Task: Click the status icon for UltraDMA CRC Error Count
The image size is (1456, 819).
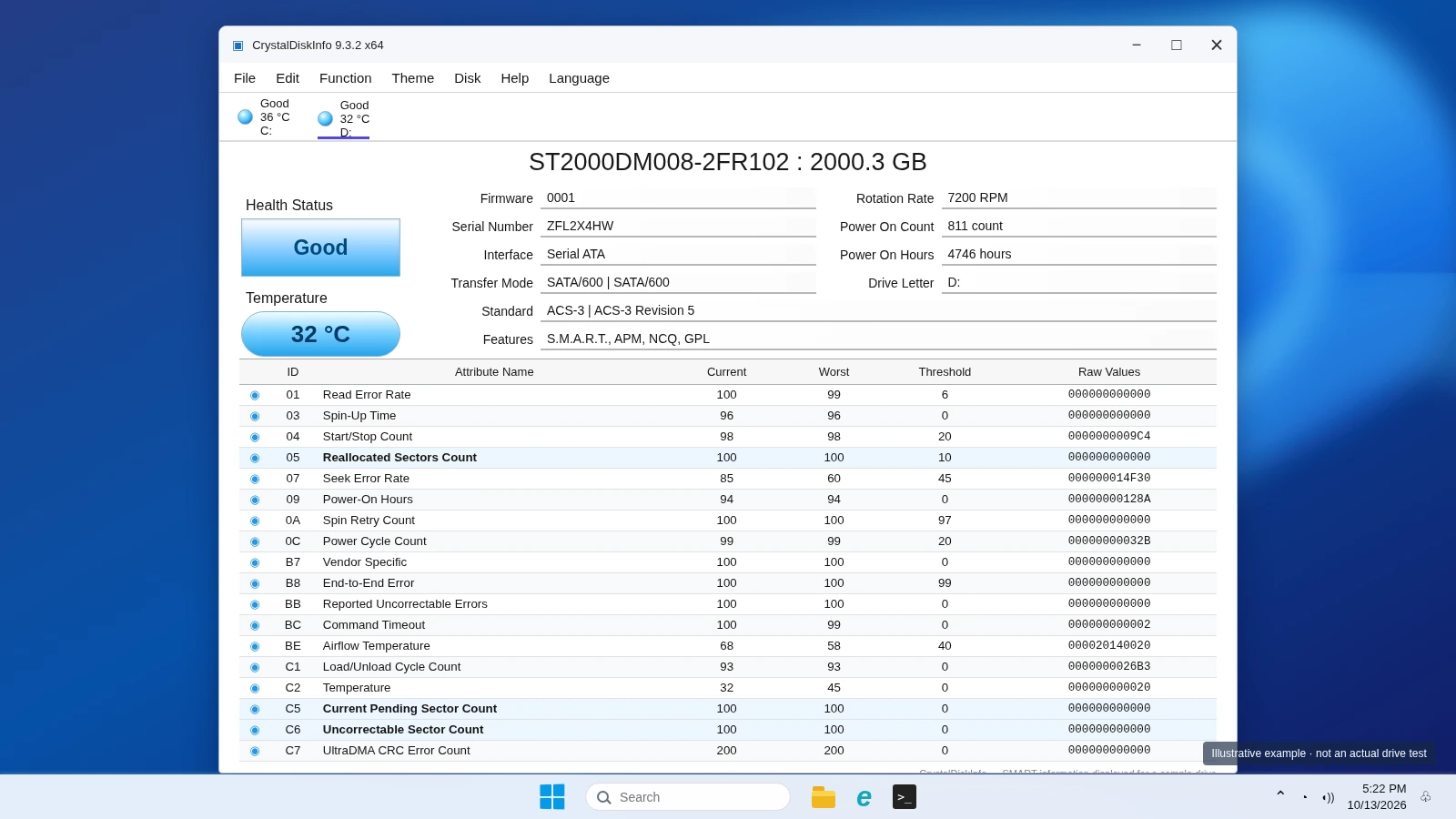Action: 255,751
